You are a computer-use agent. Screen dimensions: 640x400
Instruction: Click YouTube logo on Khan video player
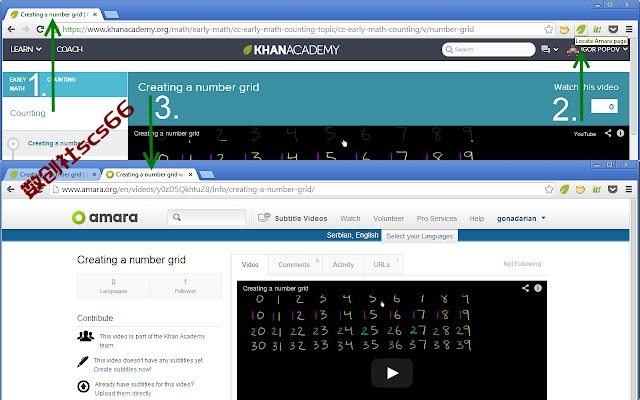coord(584,134)
